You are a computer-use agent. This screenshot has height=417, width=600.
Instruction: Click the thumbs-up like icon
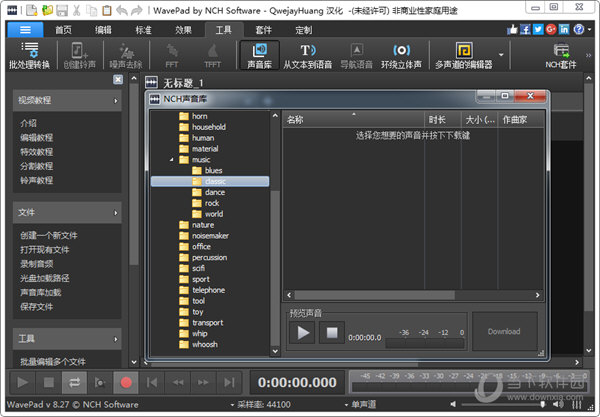coord(512,29)
